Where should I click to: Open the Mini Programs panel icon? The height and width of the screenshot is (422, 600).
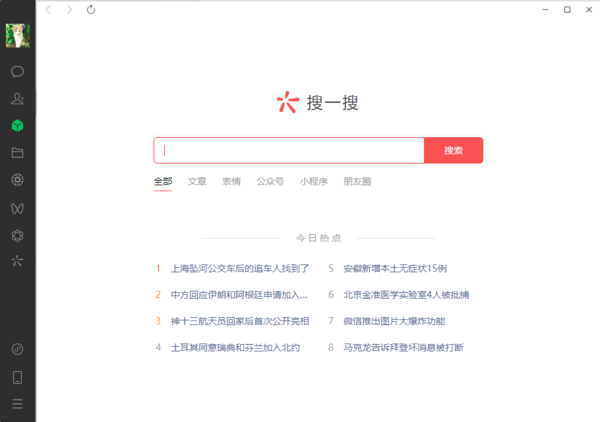point(17,349)
